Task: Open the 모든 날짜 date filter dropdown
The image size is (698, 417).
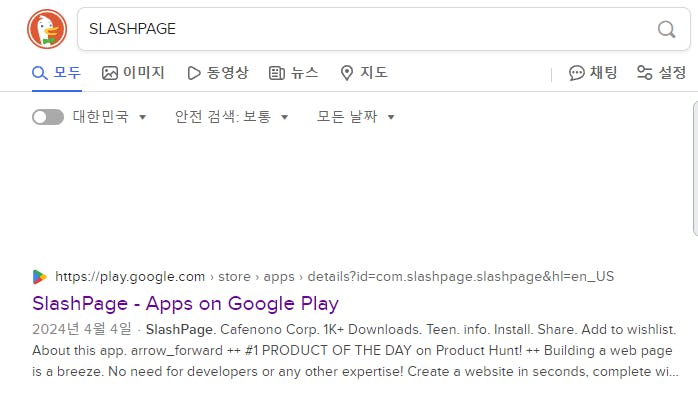Action: [356, 117]
